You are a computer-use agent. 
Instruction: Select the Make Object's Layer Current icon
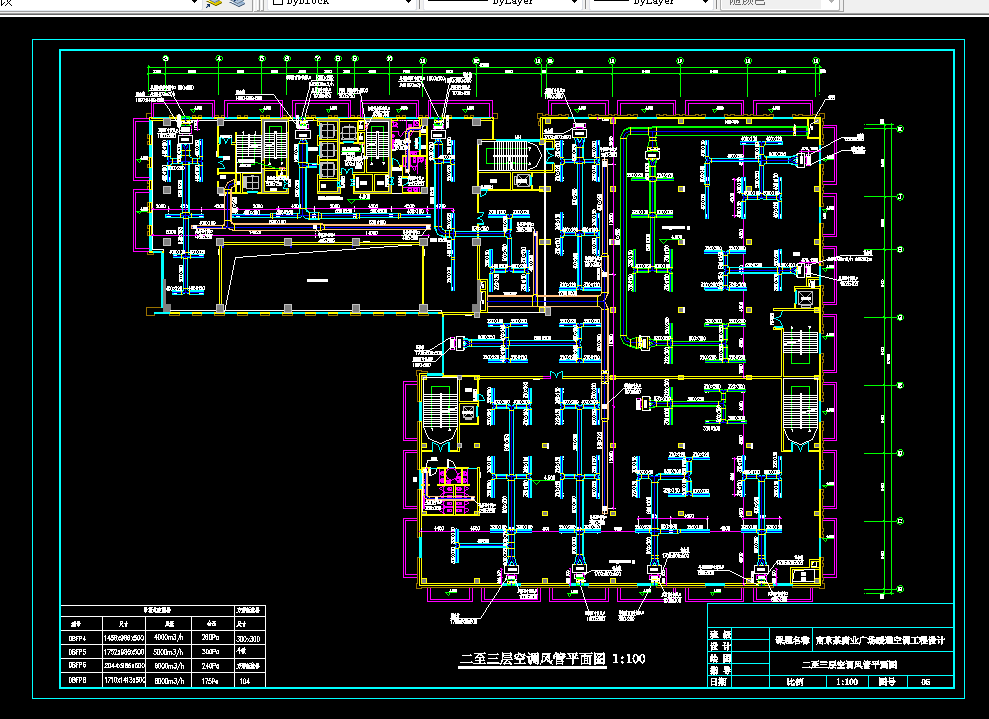[215, 3]
